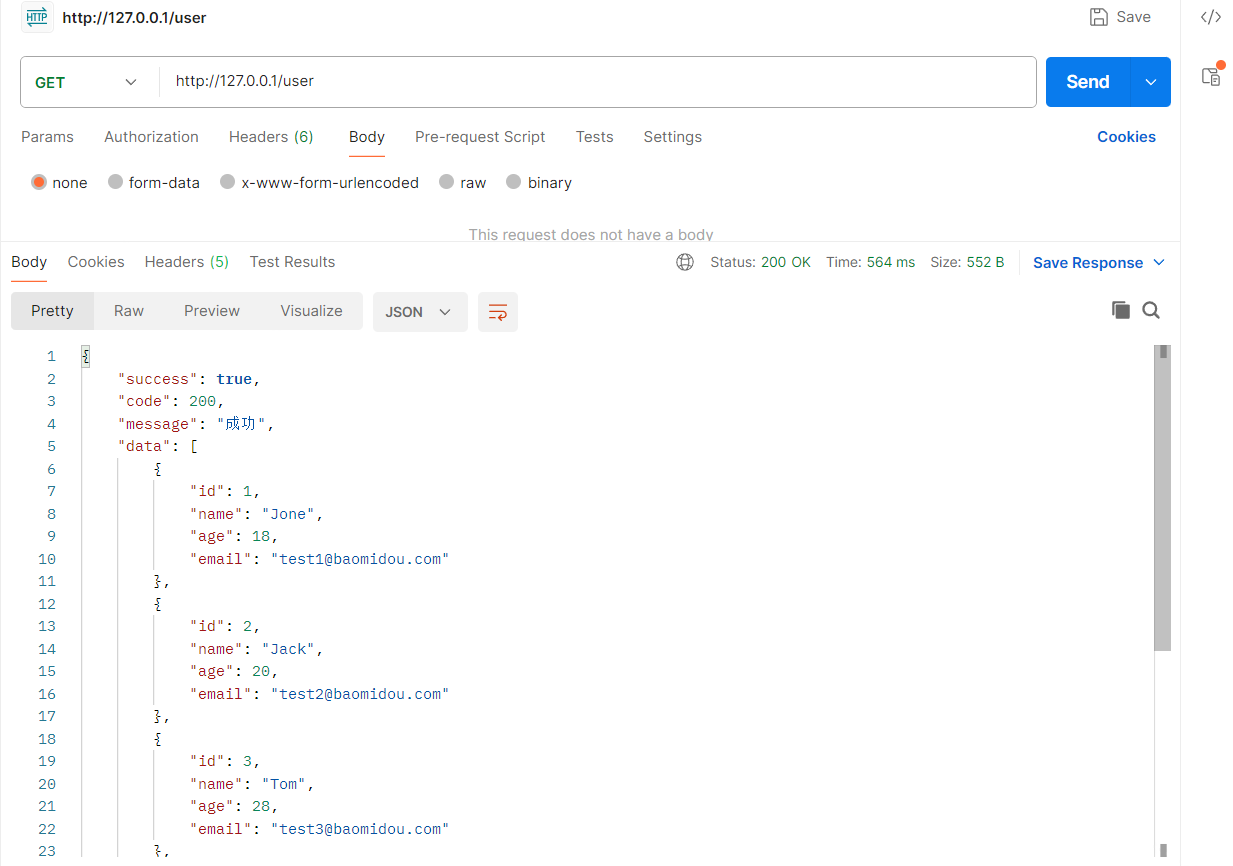Copy response body to clipboard
1233x866 pixels.
pyautogui.click(x=1121, y=311)
